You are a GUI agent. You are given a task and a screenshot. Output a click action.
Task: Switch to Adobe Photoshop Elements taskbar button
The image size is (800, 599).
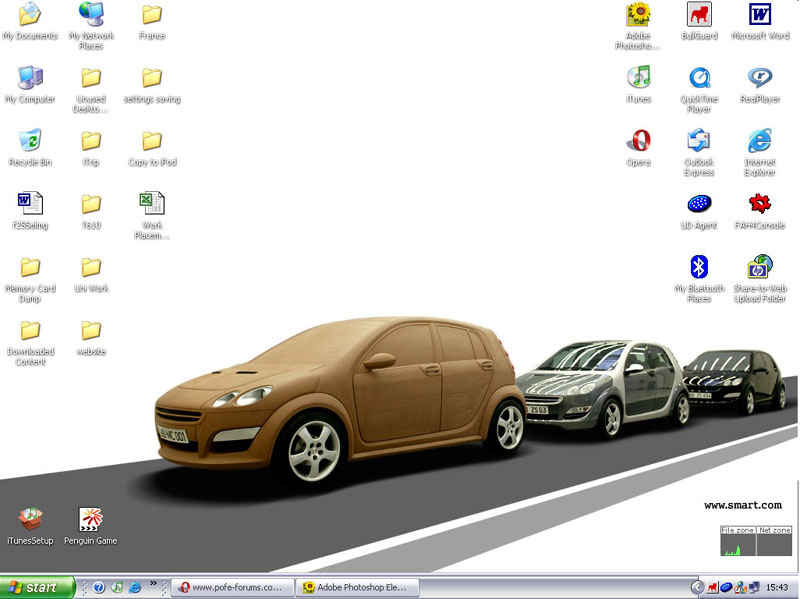pyautogui.click(x=359, y=587)
